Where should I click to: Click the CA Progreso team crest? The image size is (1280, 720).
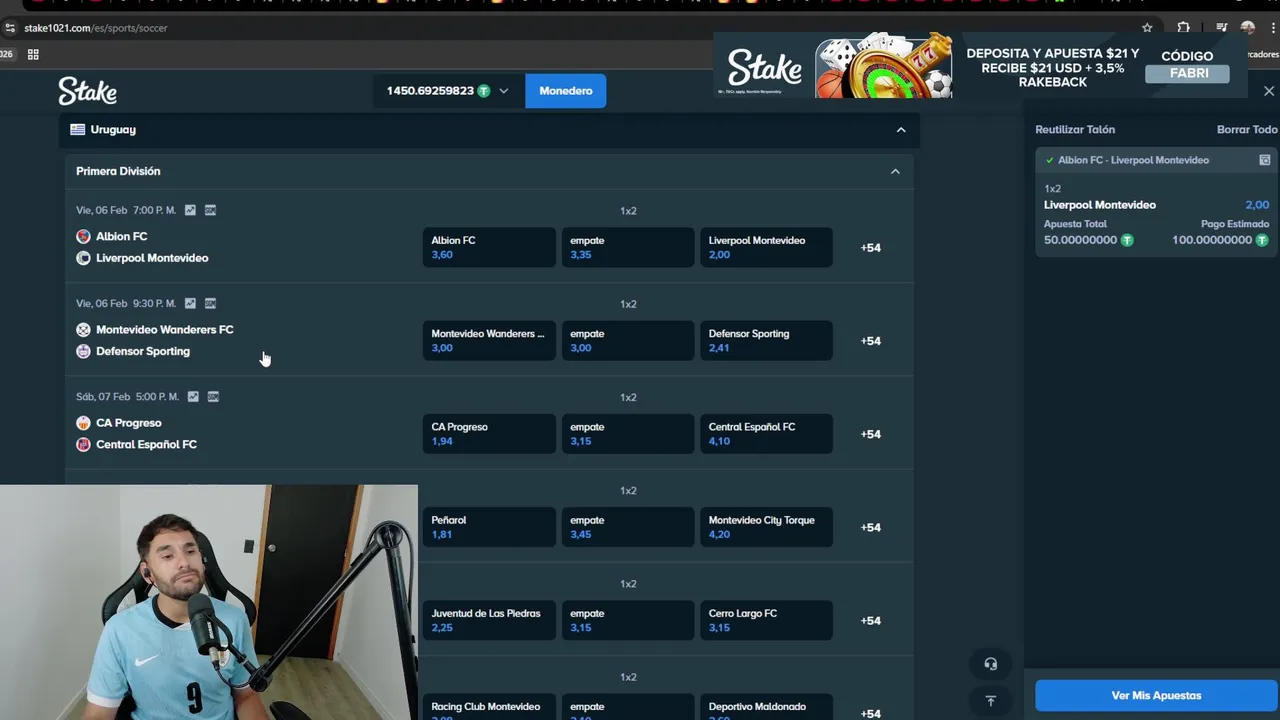[83, 423]
